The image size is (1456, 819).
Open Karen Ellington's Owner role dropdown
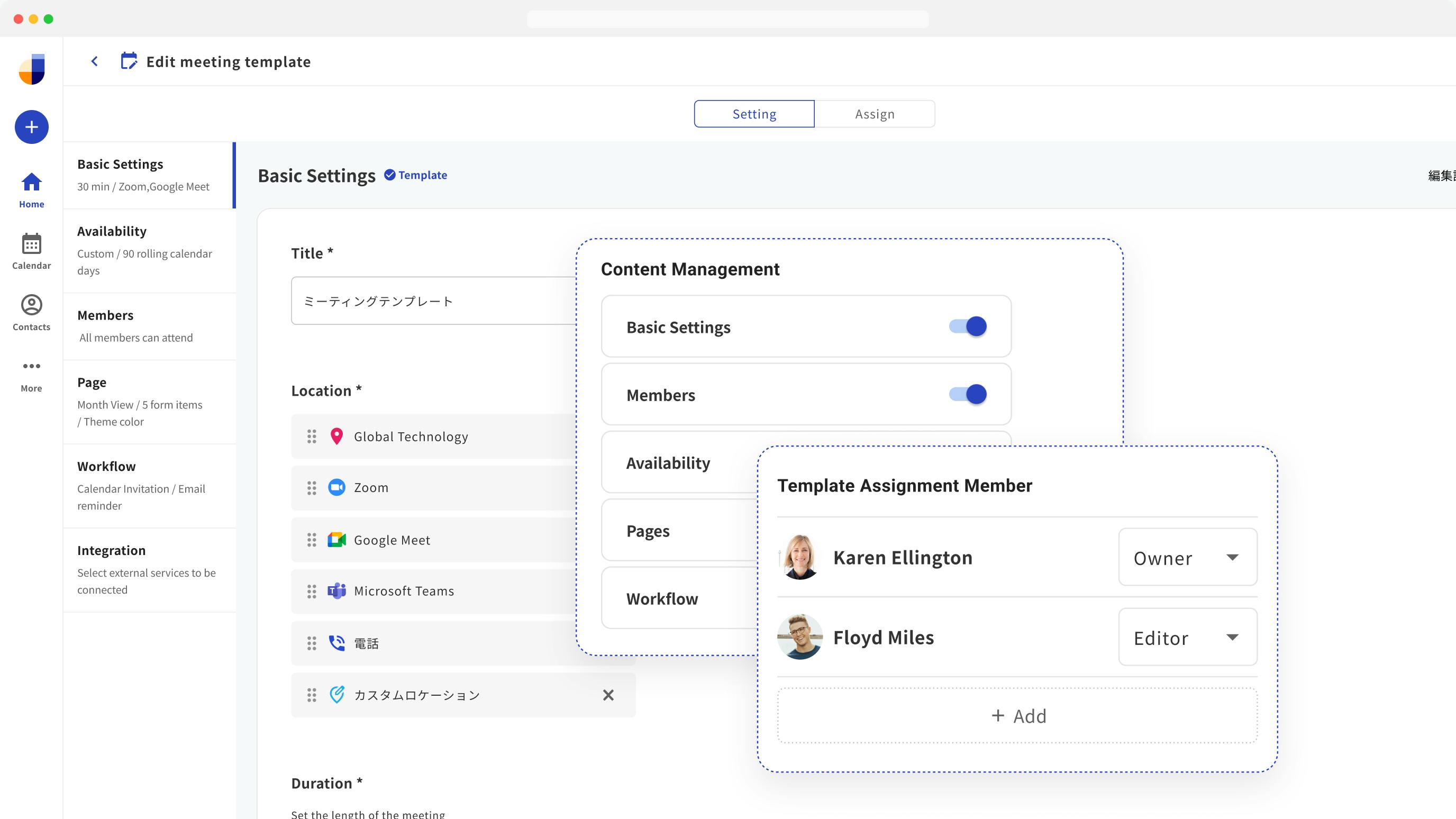click(1188, 557)
